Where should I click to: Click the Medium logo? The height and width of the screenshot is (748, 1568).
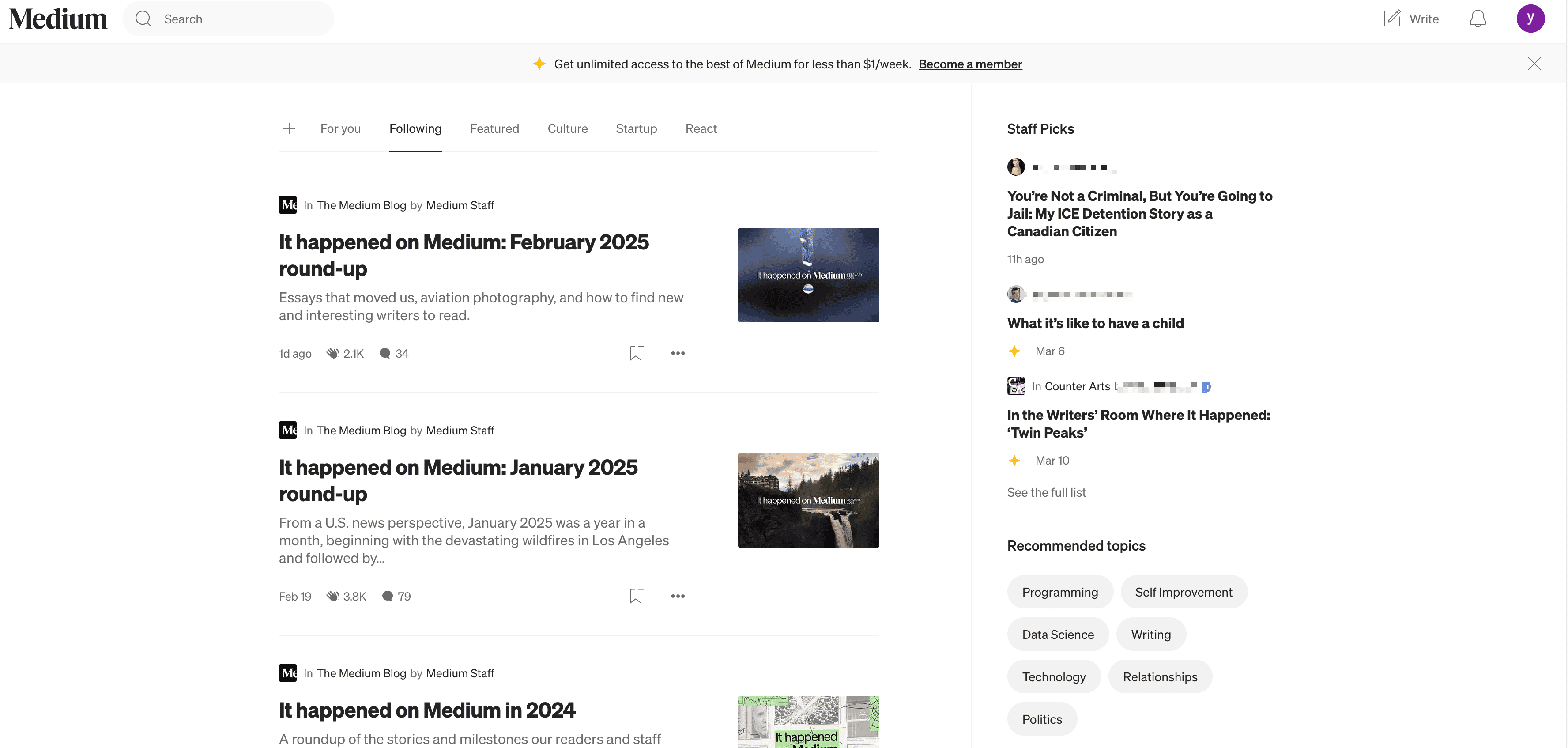pyautogui.click(x=58, y=19)
